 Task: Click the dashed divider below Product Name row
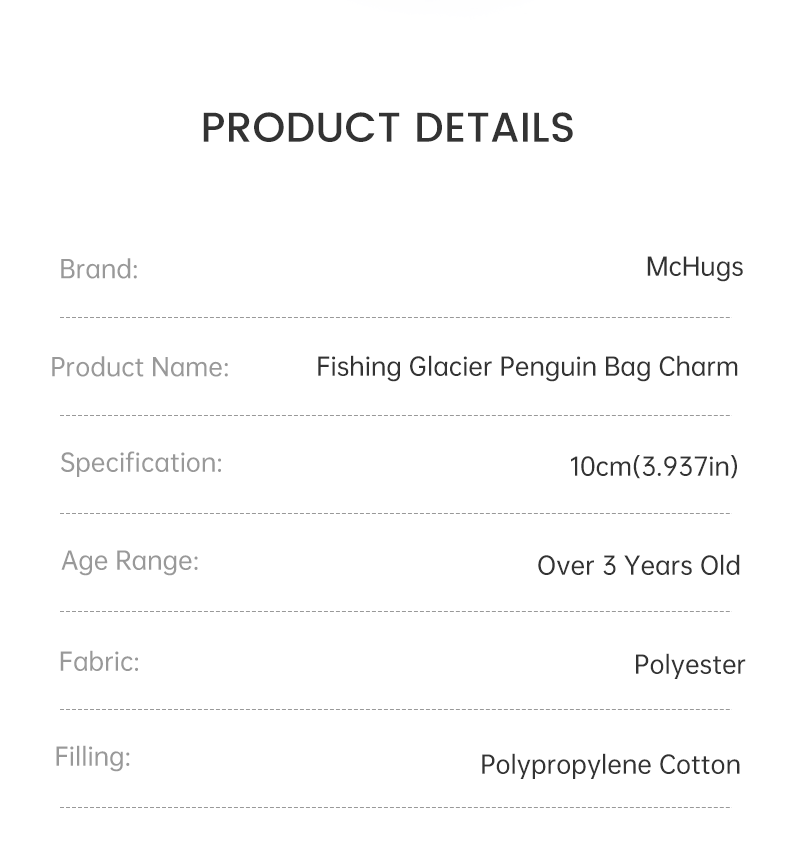pyautogui.click(x=395, y=415)
